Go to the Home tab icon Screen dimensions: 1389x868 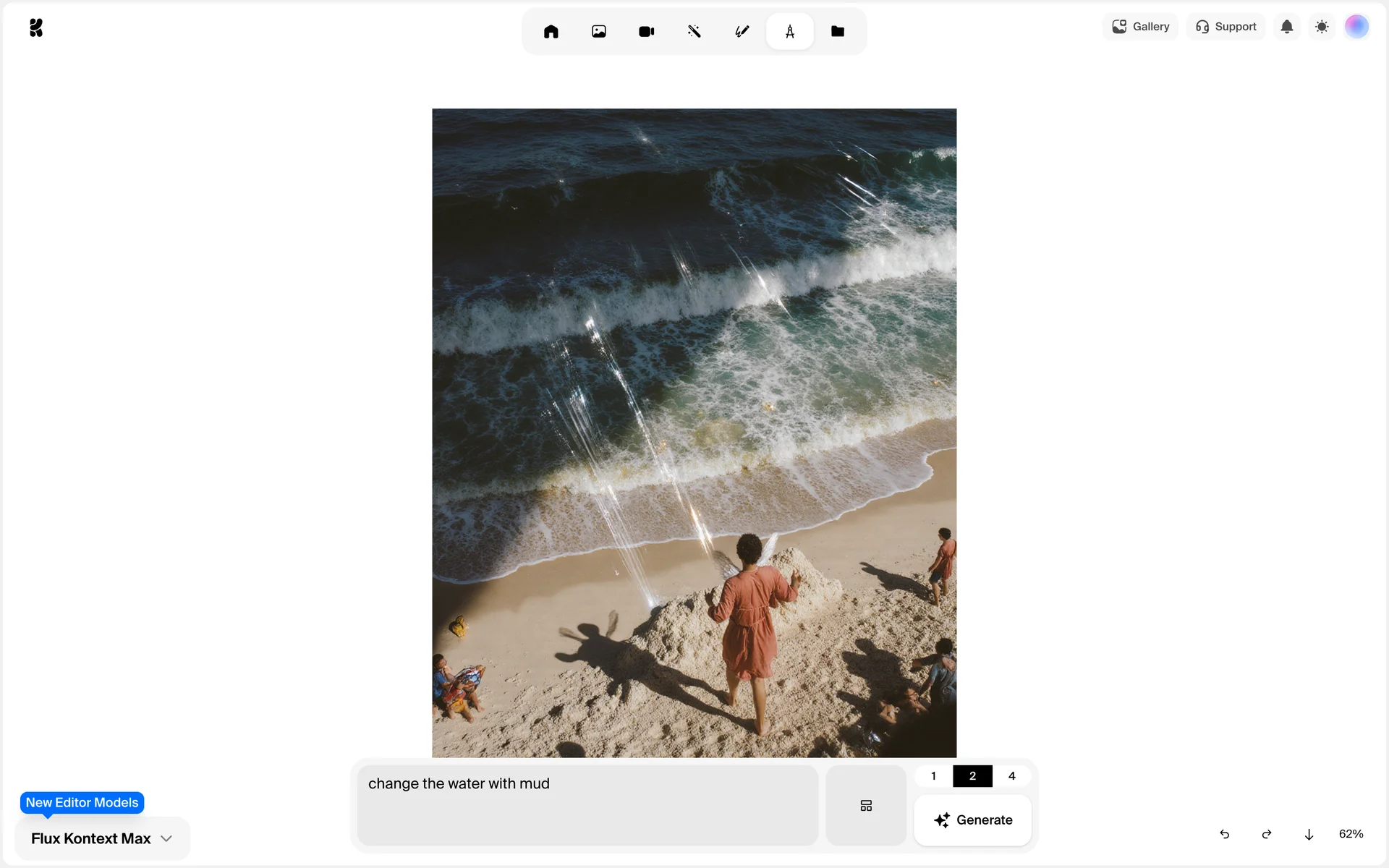pos(551,31)
